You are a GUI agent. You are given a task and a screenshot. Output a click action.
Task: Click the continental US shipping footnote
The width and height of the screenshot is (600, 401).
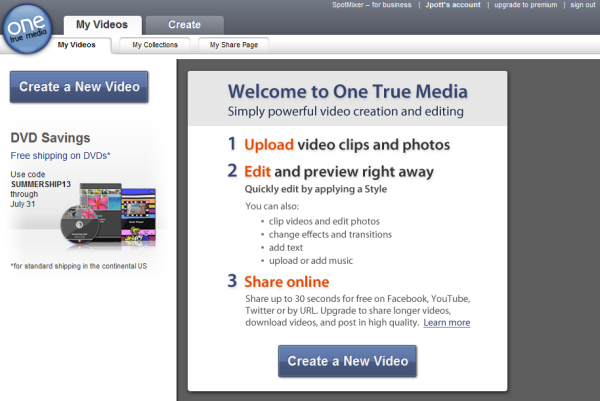(79, 266)
